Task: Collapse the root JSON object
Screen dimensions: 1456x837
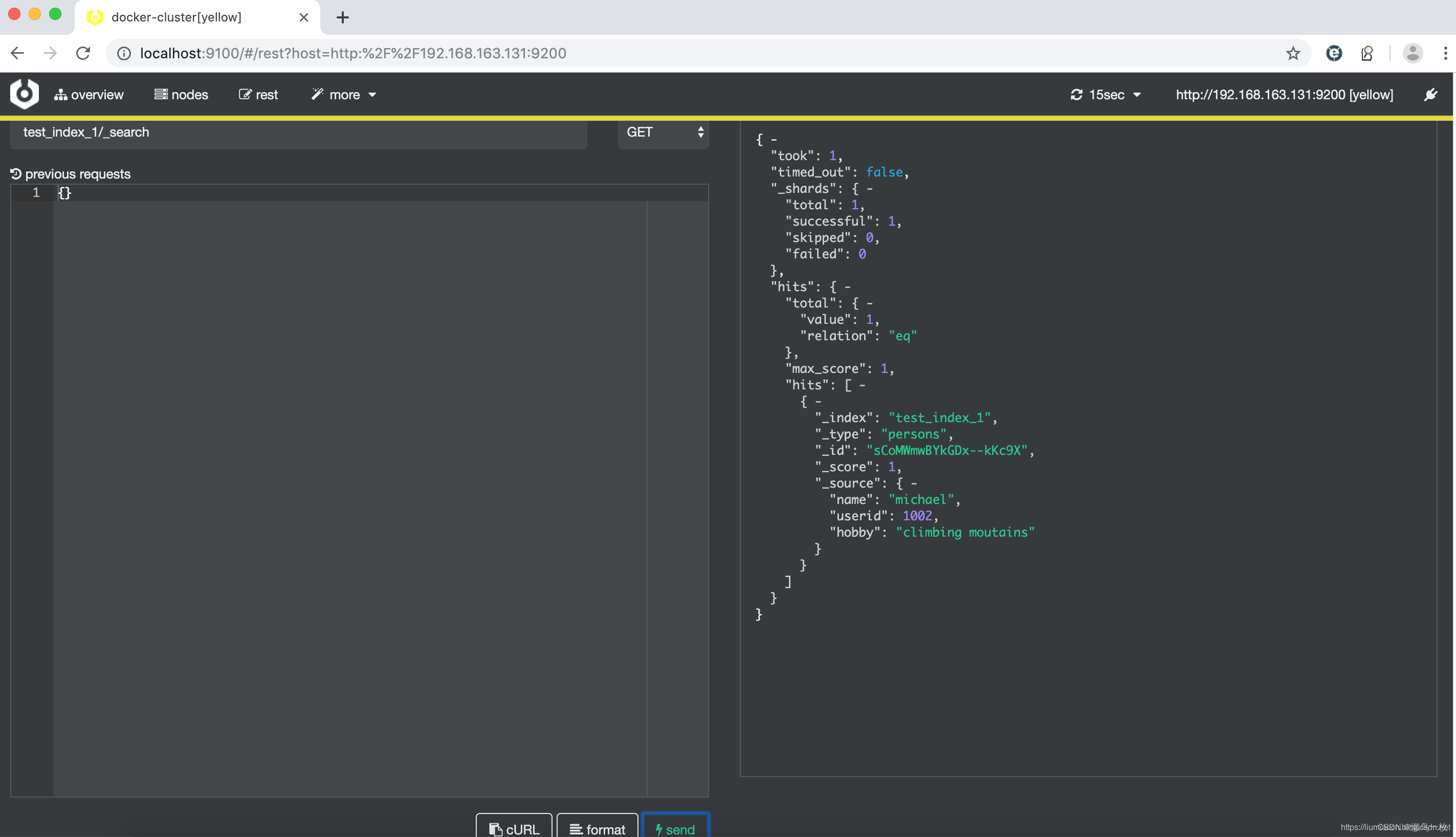Action: coord(774,140)
